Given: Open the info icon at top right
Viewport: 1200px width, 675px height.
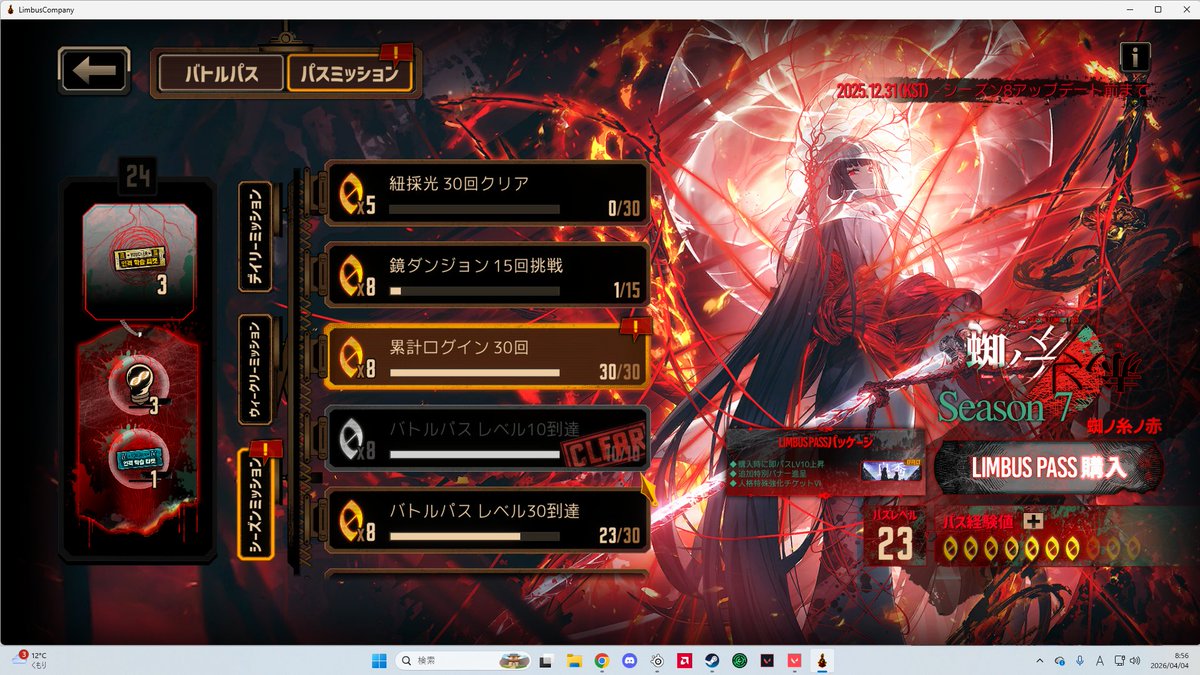Looking at the screenshot, I should click(x=1135, y=57).
